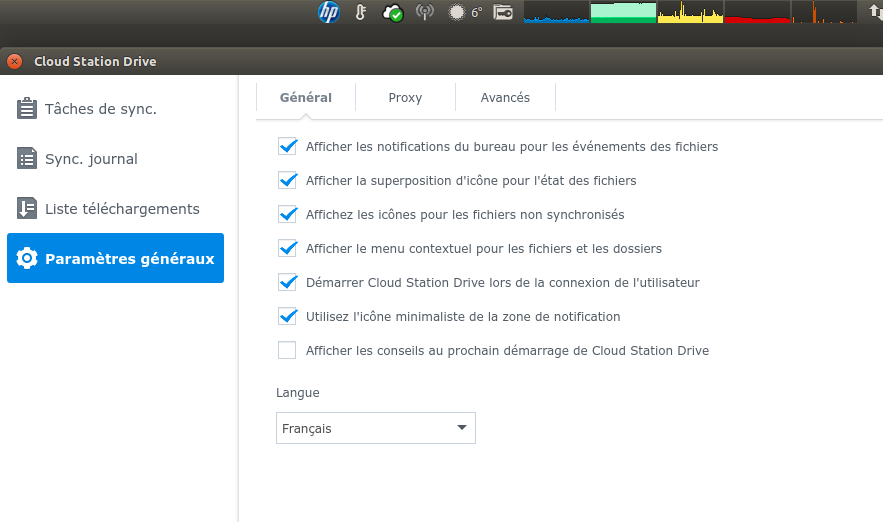Click the HP icon in the top panel

pos(329,12)
